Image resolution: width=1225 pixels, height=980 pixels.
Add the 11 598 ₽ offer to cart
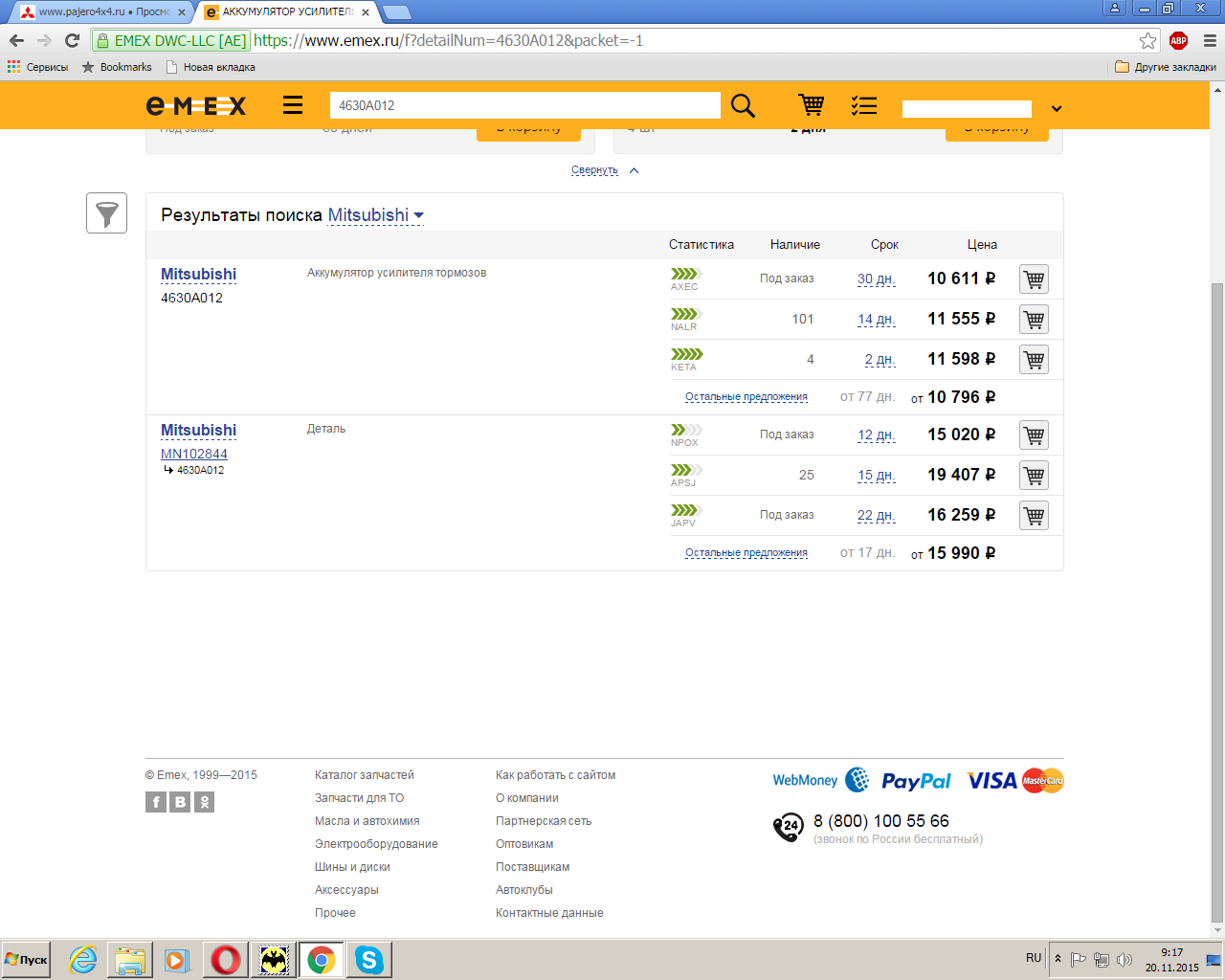coord(1034,360)
